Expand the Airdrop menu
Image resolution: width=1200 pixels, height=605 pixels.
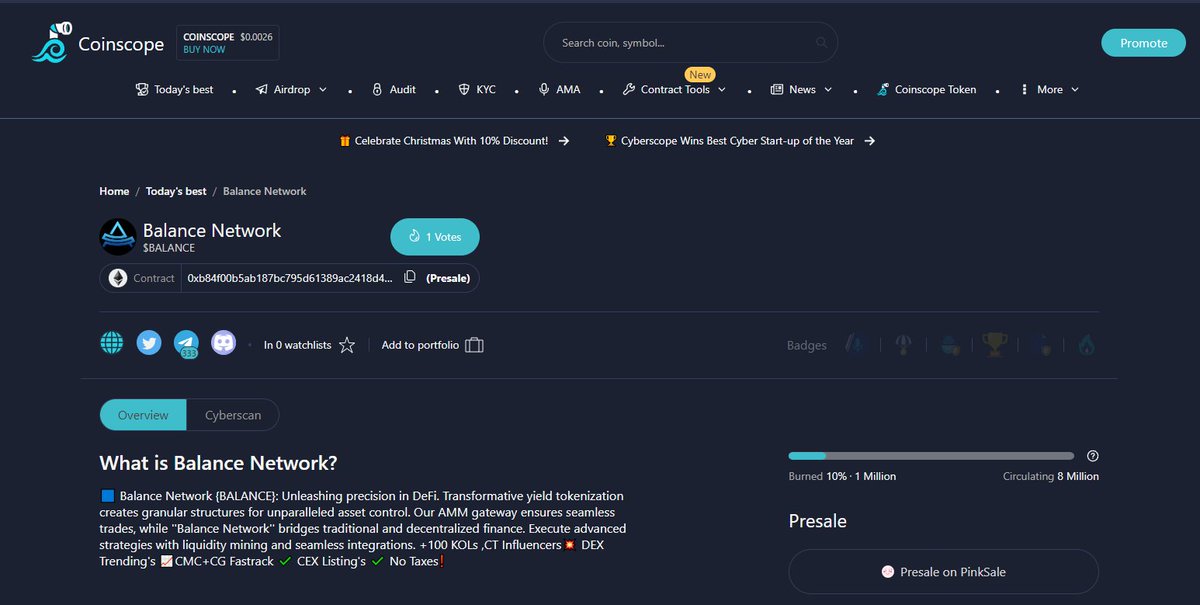291,89
